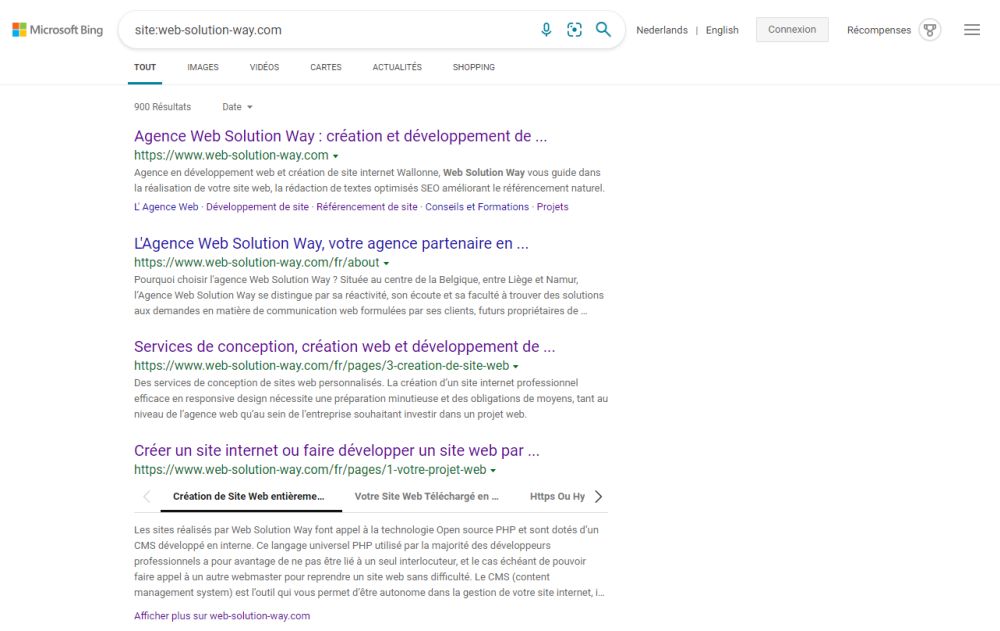The height and width of the screenshot is (631, 1000).
Task: Open the CARTES tab
Action: [326, 67]
